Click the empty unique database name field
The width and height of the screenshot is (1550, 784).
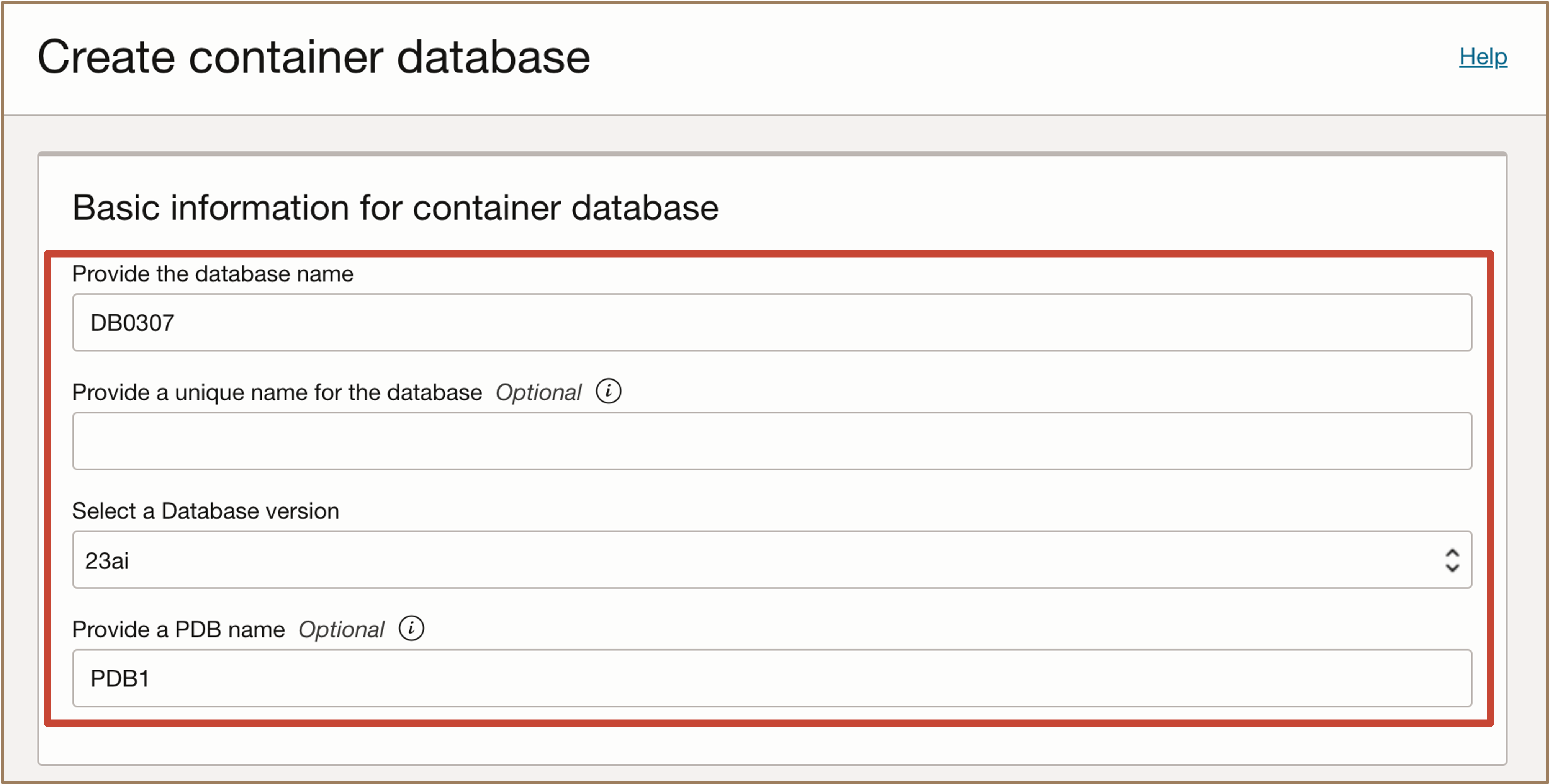pyautogui.click(x=771, y=441)
